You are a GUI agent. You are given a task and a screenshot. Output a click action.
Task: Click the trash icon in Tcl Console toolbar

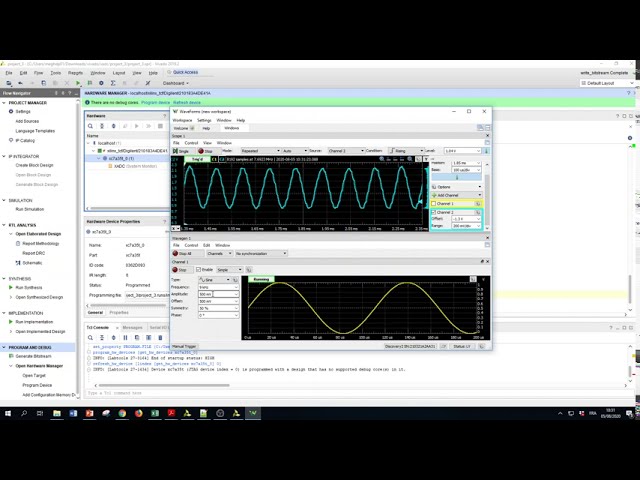[x=160, y=338]
